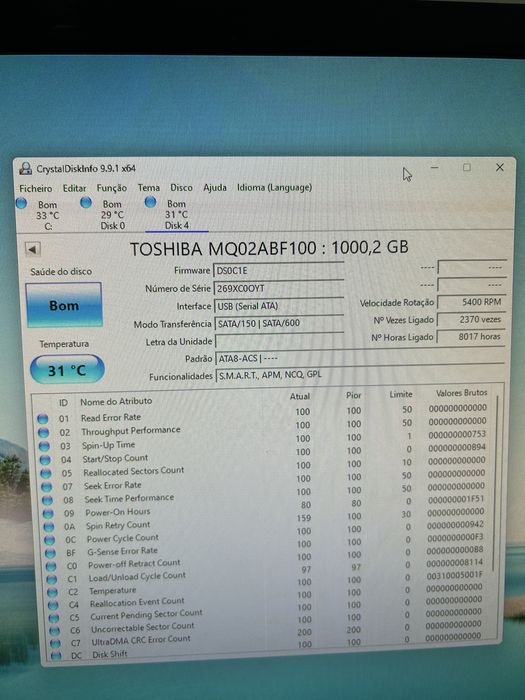Screen dimensions: 525x700
Task: Open the Ajuda menu
Action: 215,188
